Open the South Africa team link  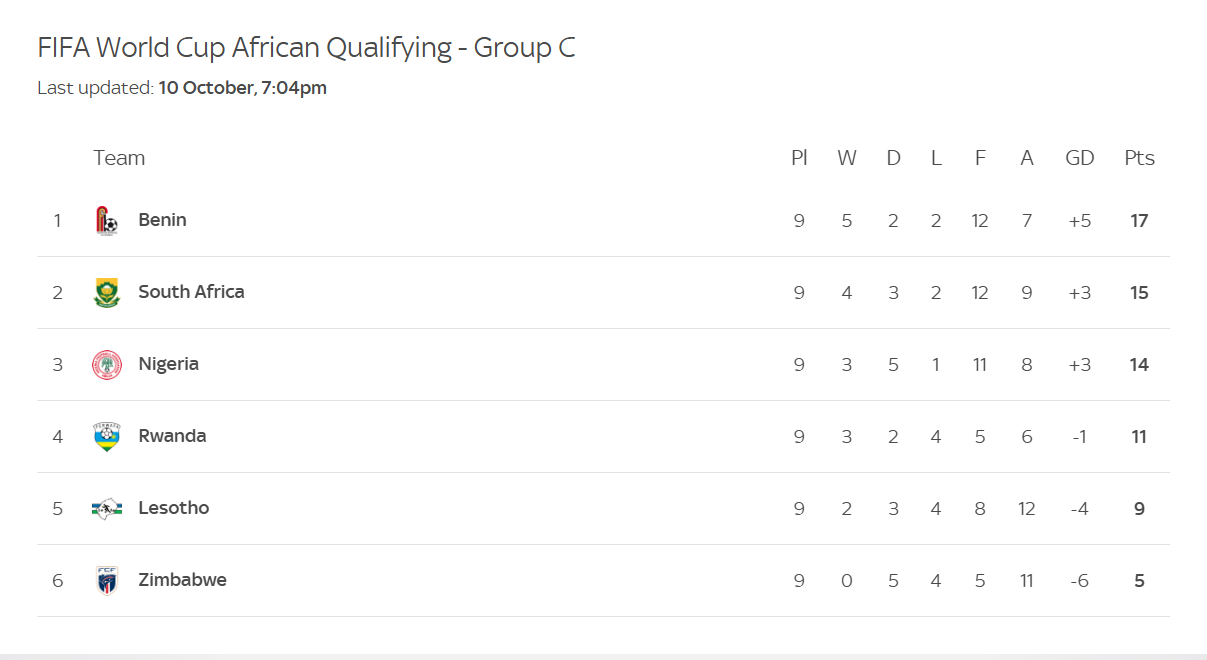point(191,292)
